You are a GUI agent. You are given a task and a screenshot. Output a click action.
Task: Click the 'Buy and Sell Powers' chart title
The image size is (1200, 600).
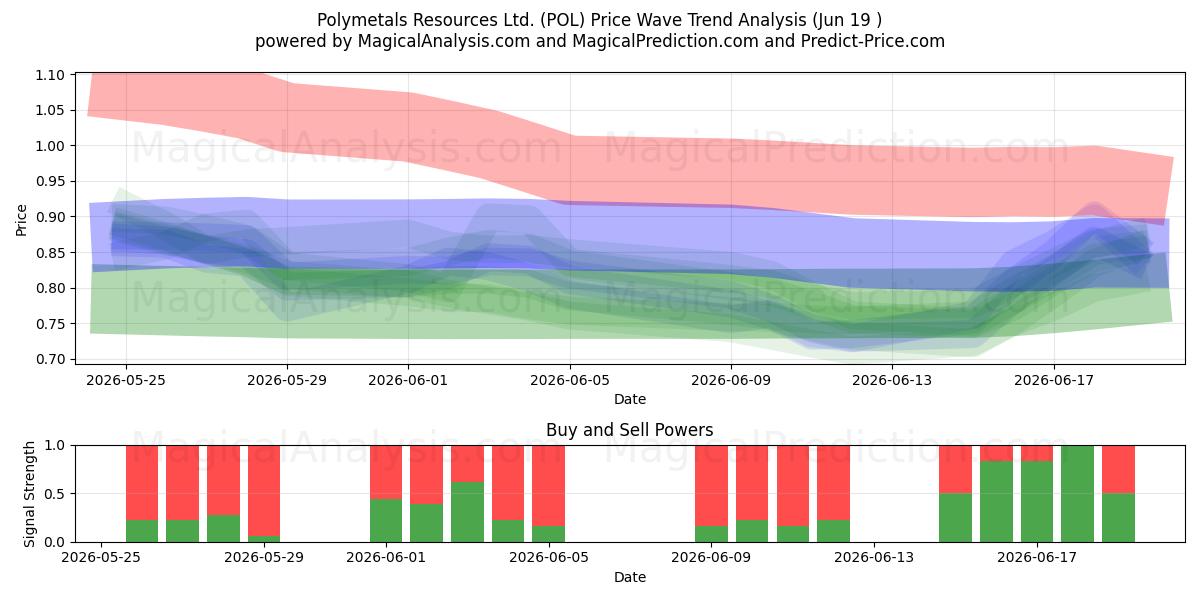630,430
